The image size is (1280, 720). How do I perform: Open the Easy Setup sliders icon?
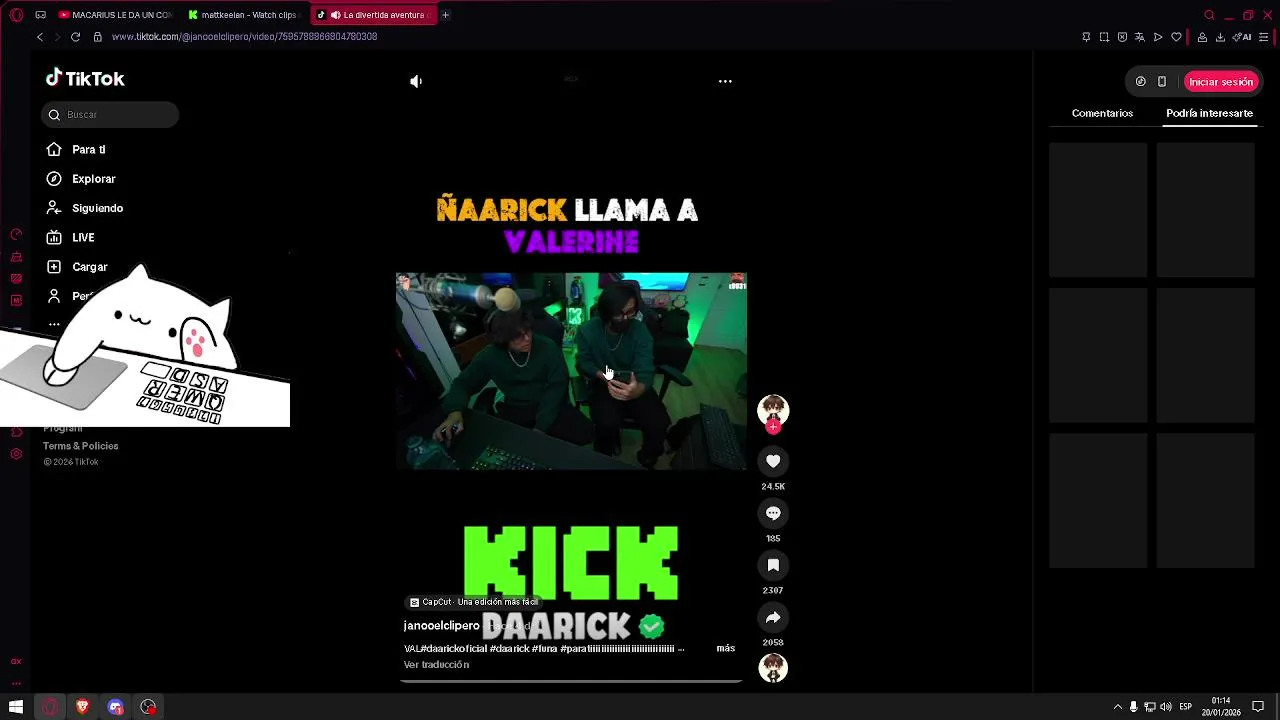(1264, 37)
